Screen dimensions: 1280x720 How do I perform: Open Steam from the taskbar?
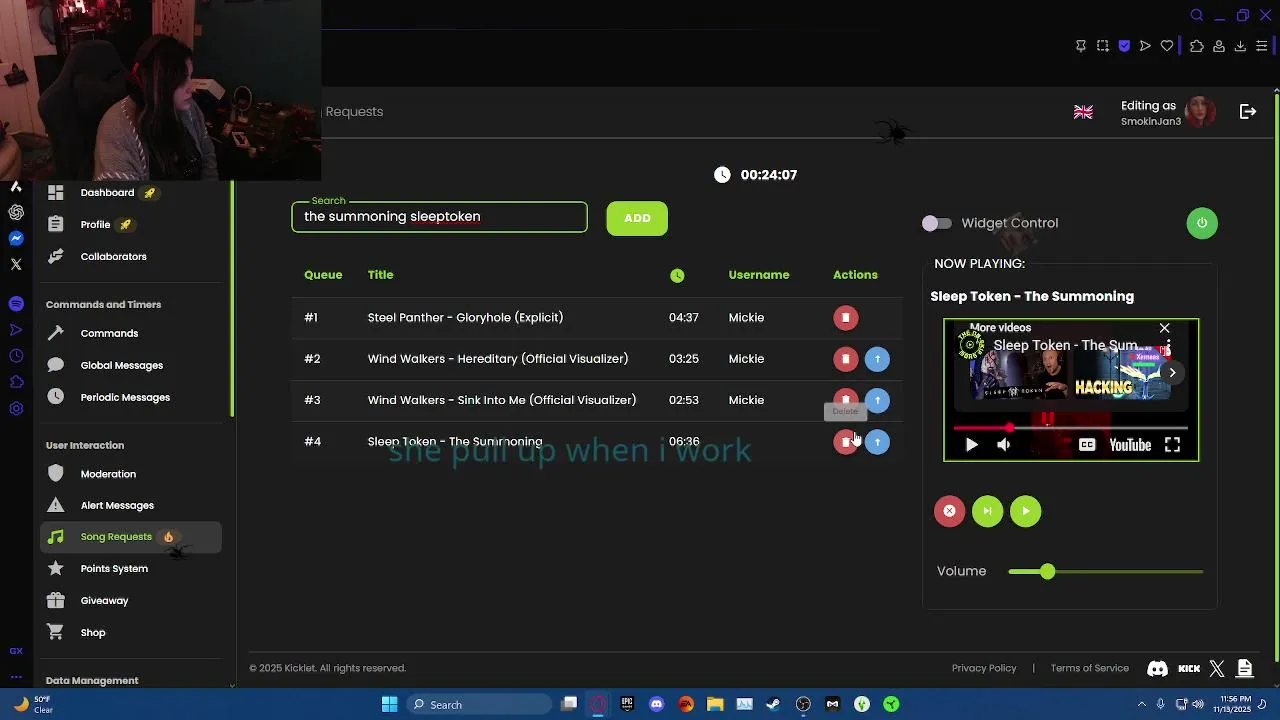pos(773,704)
